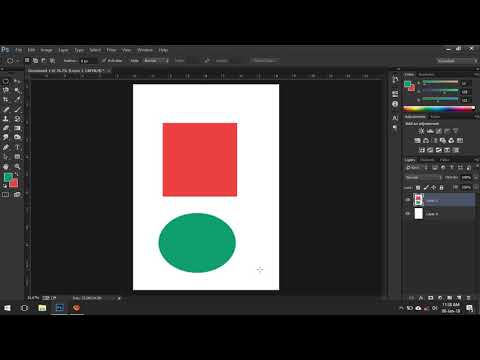
Task: Open the Window menu
Action: (145, 50)
